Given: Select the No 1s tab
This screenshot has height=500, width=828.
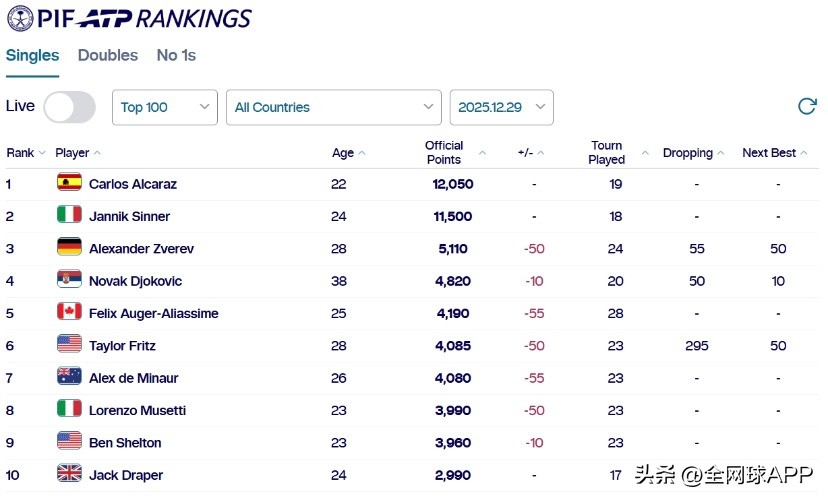Looking at the screenshot, I should coord(176,56).
